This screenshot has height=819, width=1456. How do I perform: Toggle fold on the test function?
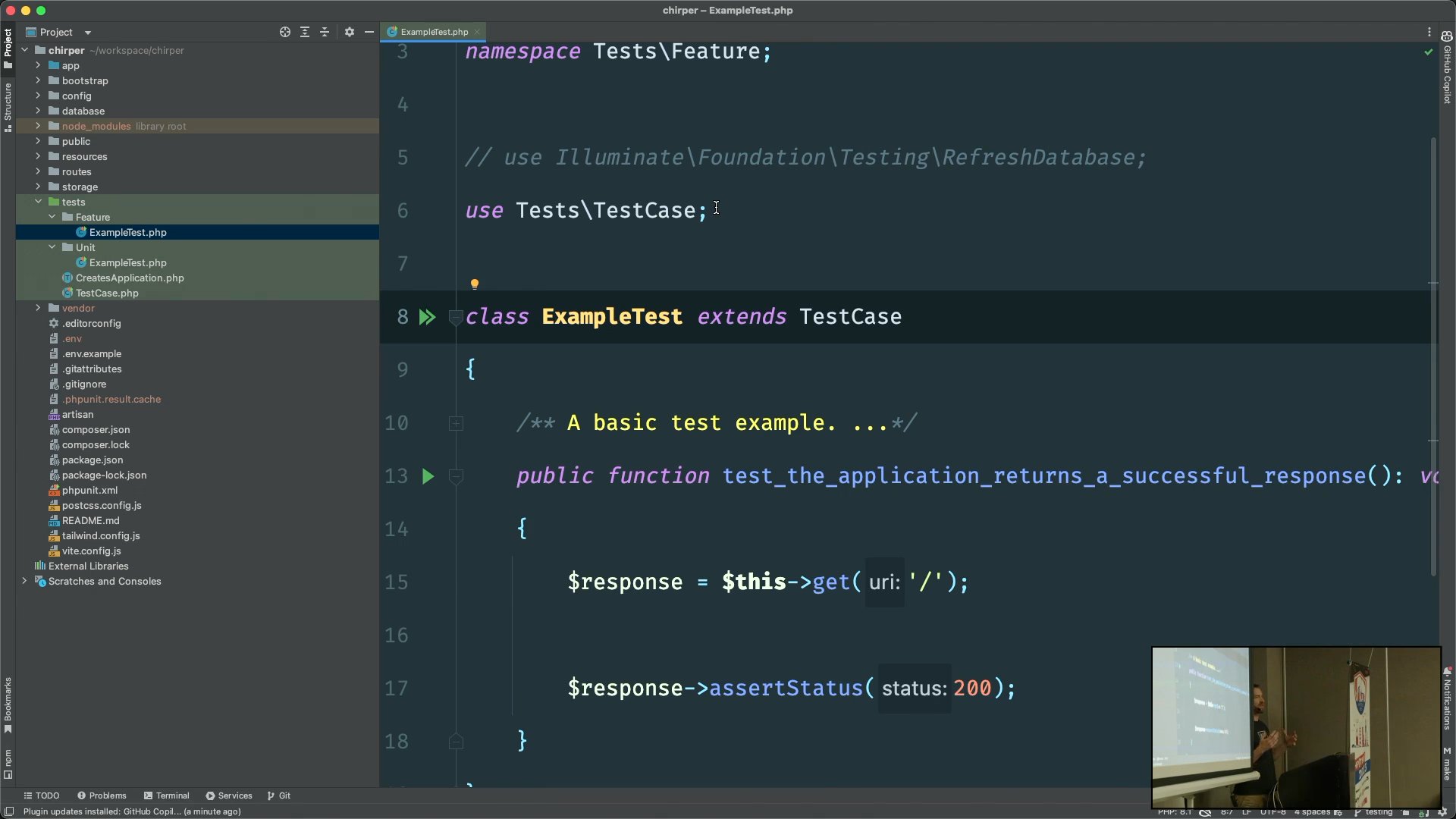456,476
